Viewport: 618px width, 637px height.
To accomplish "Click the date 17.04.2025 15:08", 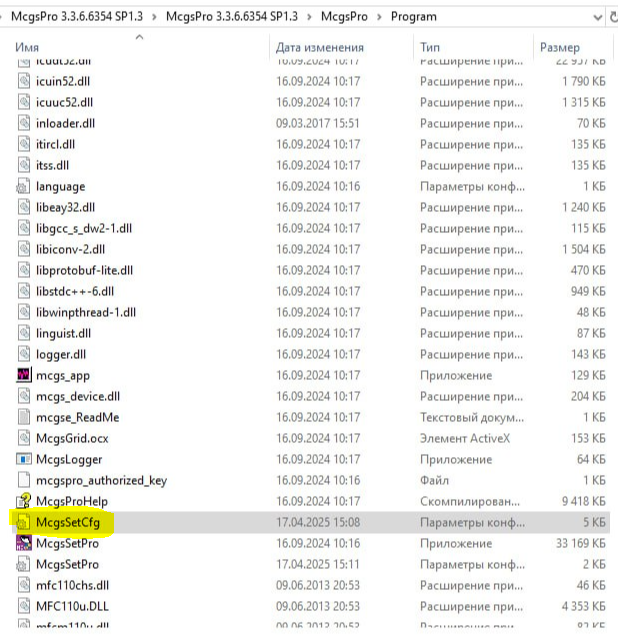I will pos(318,522).
